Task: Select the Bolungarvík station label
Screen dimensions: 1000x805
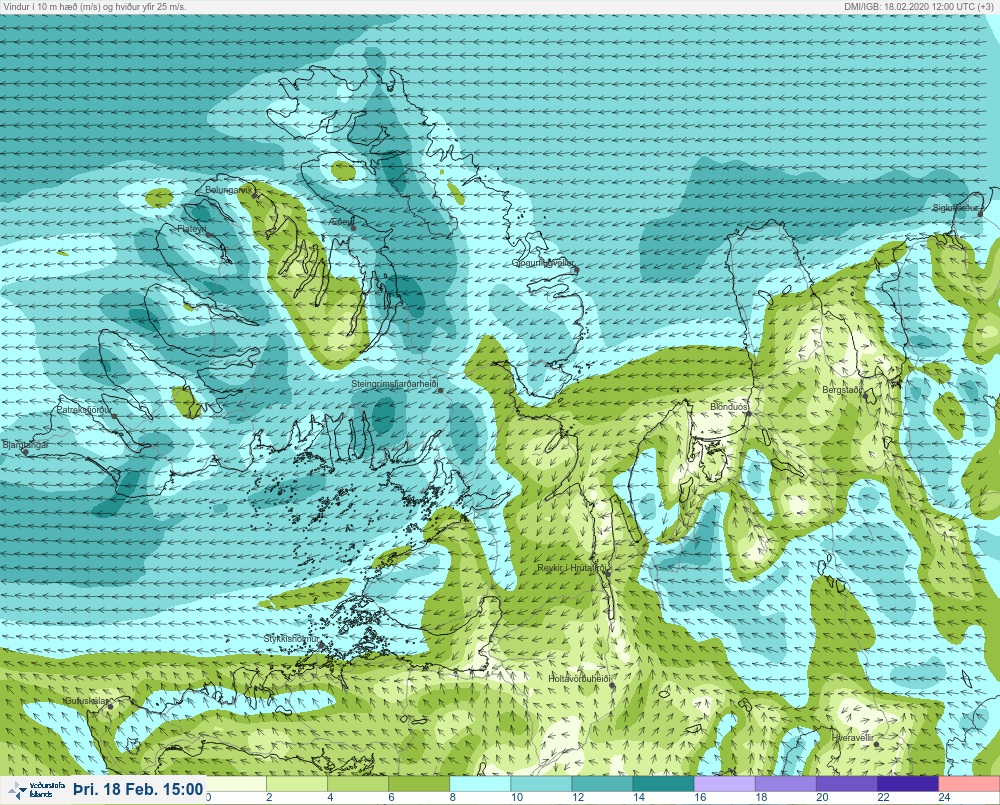Action: pyautogui.click(x=229, y=190)
